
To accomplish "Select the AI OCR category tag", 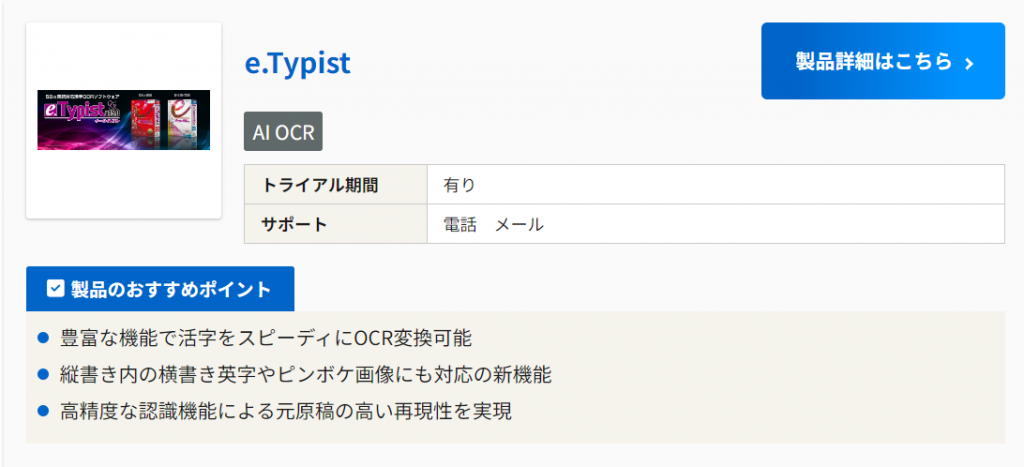I will [x=283, y=131].
